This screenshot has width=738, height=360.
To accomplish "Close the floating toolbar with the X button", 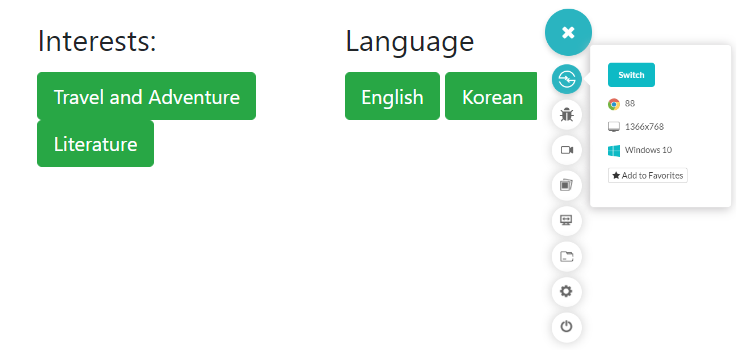I will tap(568, 32).
